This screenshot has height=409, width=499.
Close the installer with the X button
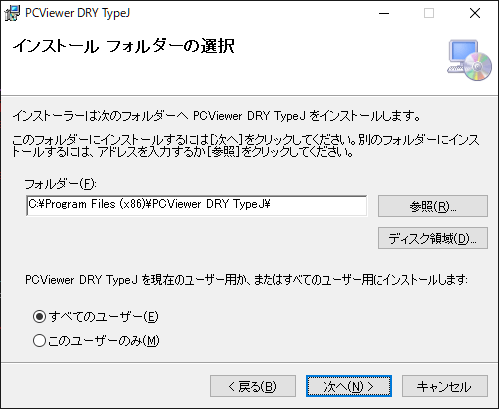tap(475, 13)
